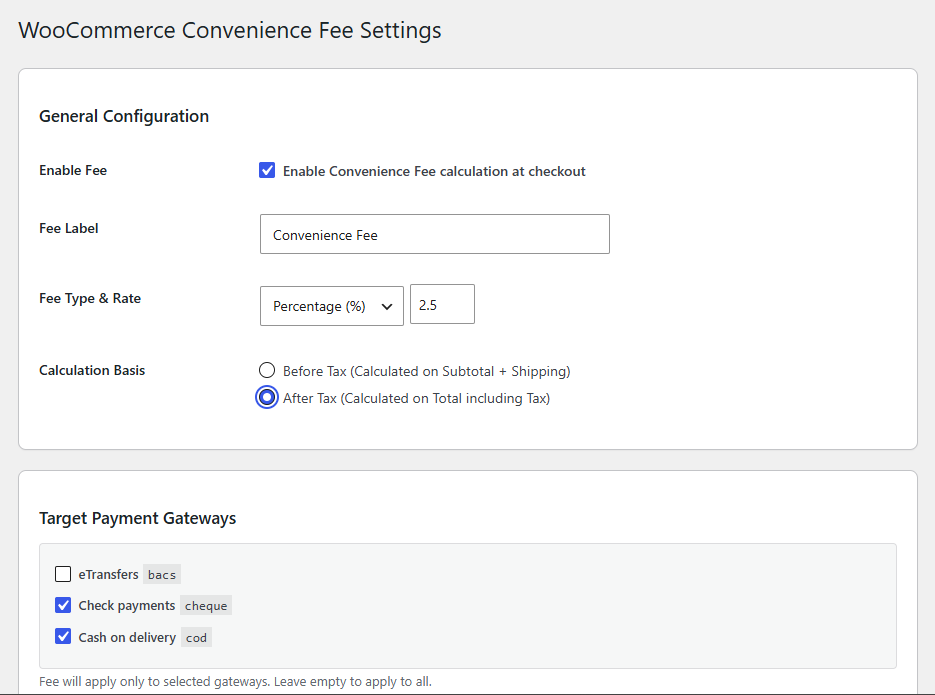Click the 'Check payments' label text
This screenshot has height=695, width=935.
pyautogui.click(x=127, y=606)
